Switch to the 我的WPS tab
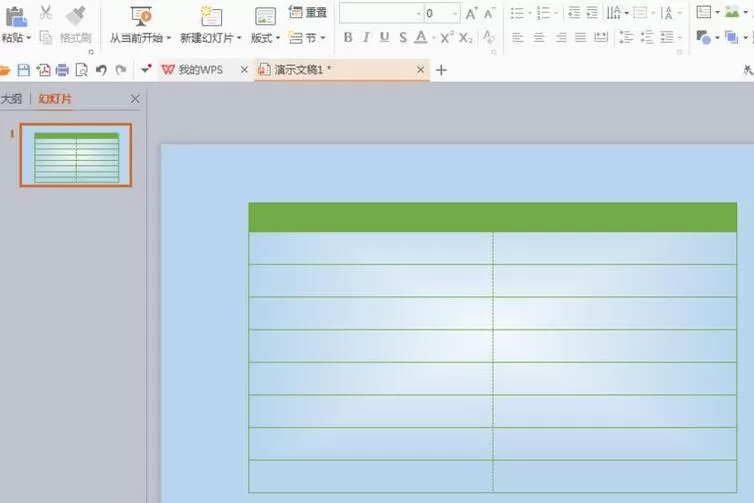 click(x=200, y=70)
